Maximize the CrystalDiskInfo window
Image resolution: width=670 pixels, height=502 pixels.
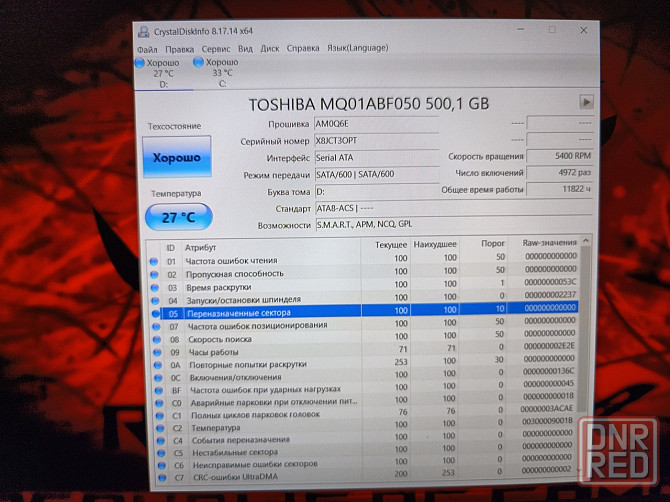point(551,30)
